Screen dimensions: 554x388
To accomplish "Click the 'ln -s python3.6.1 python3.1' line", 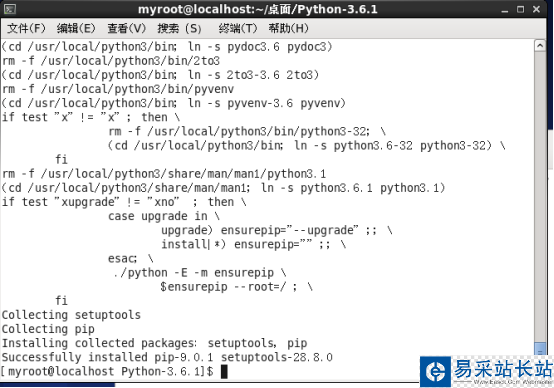I will pos(223,188).
